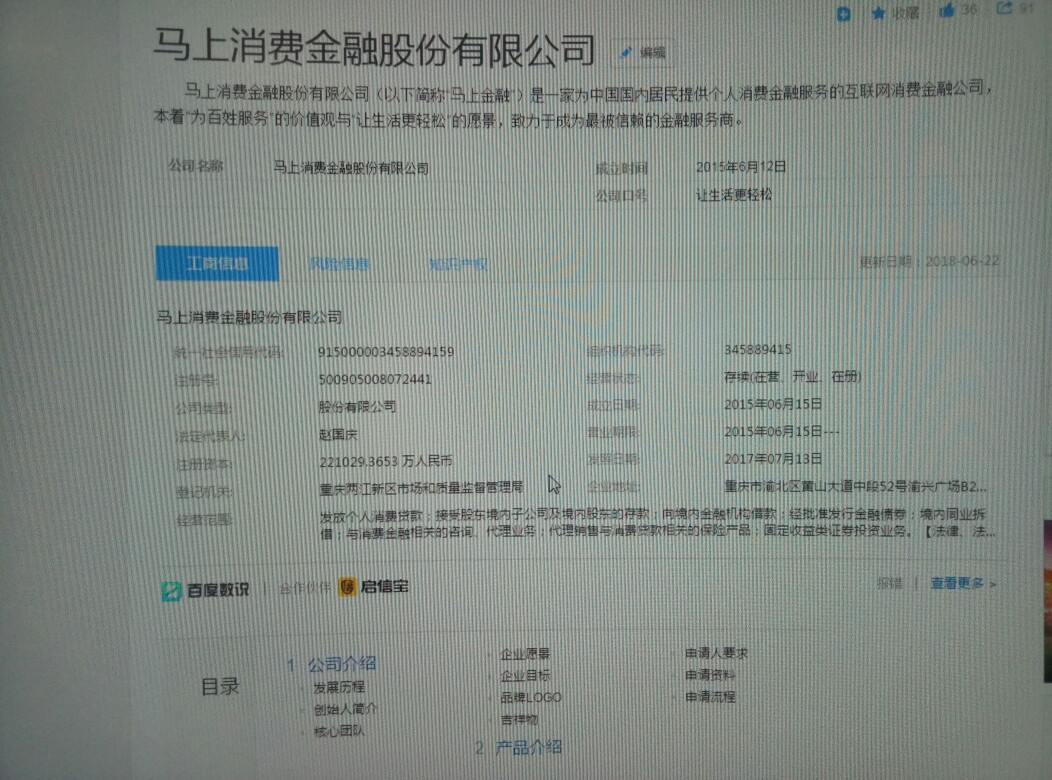Viewport: 1052px width, 780px height.
Task: Open the 产品介绍 catalog heading
Action: pos(529,747)
